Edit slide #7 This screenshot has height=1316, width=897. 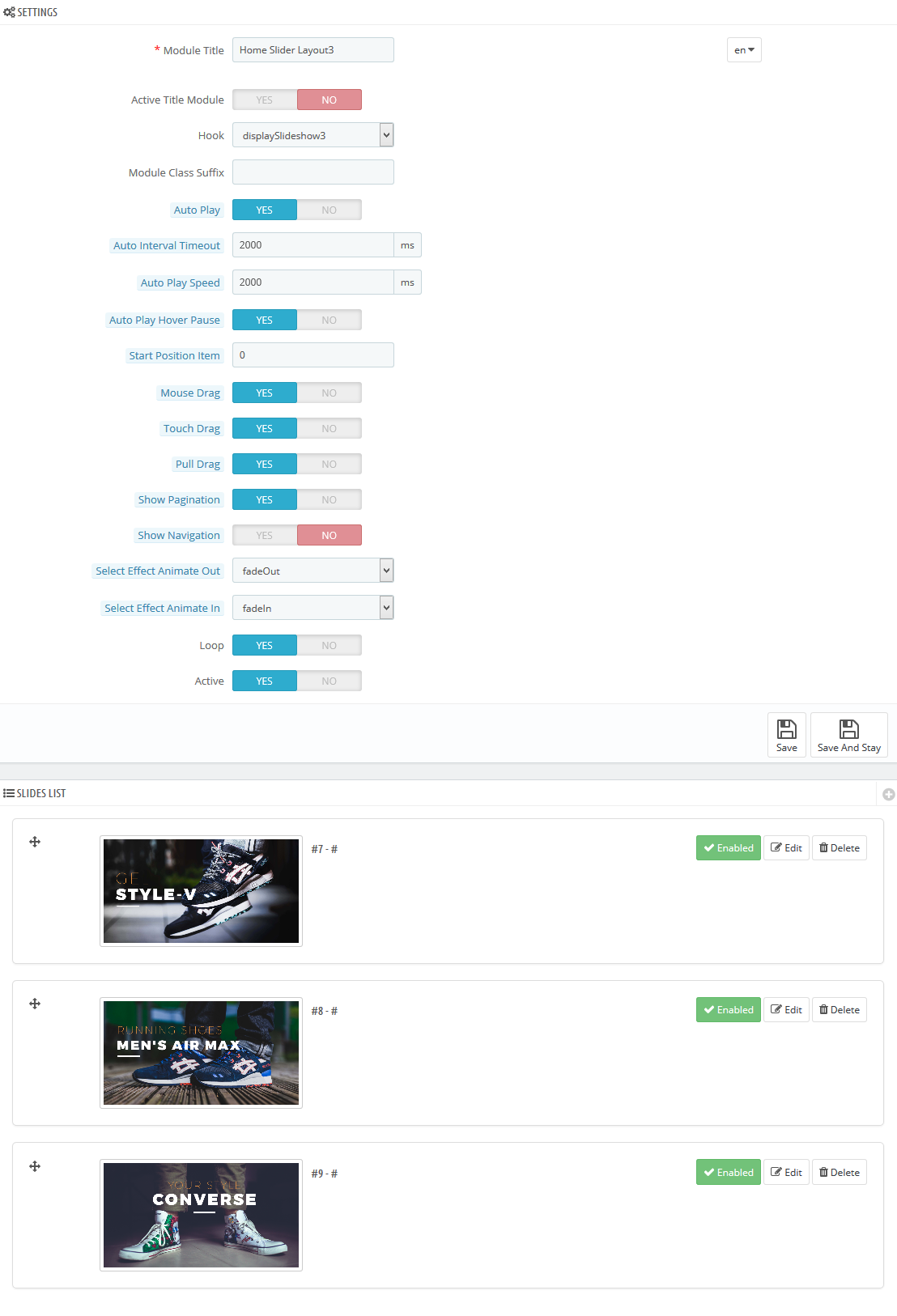786,848
